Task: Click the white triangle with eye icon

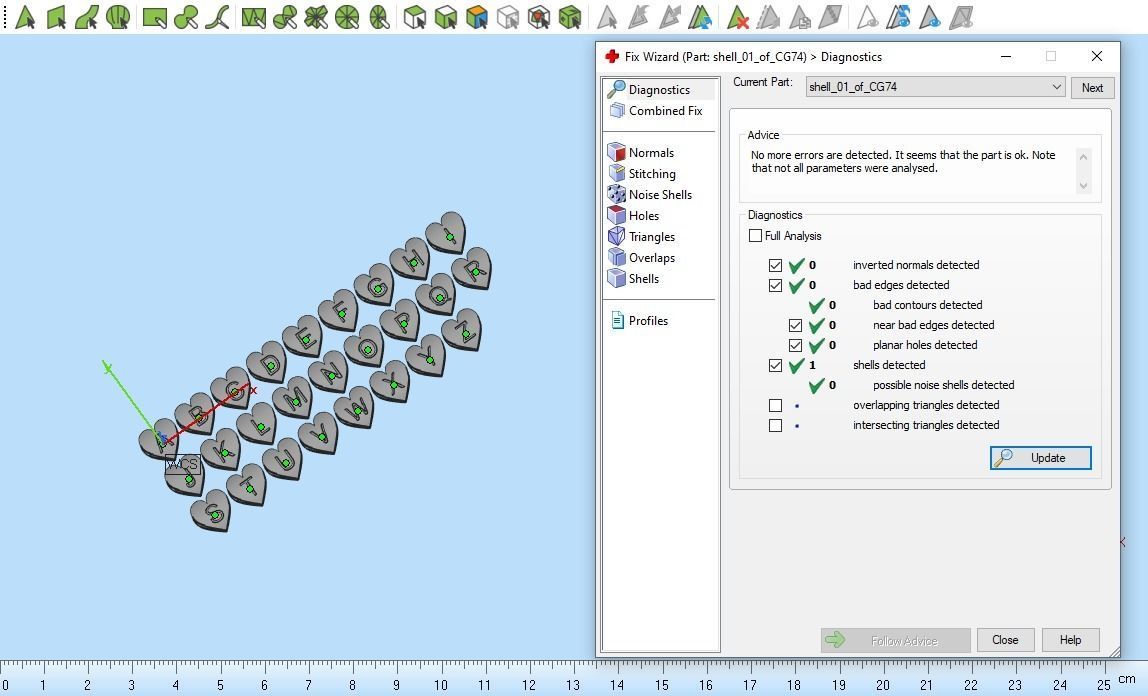Action: click(868, 16)
